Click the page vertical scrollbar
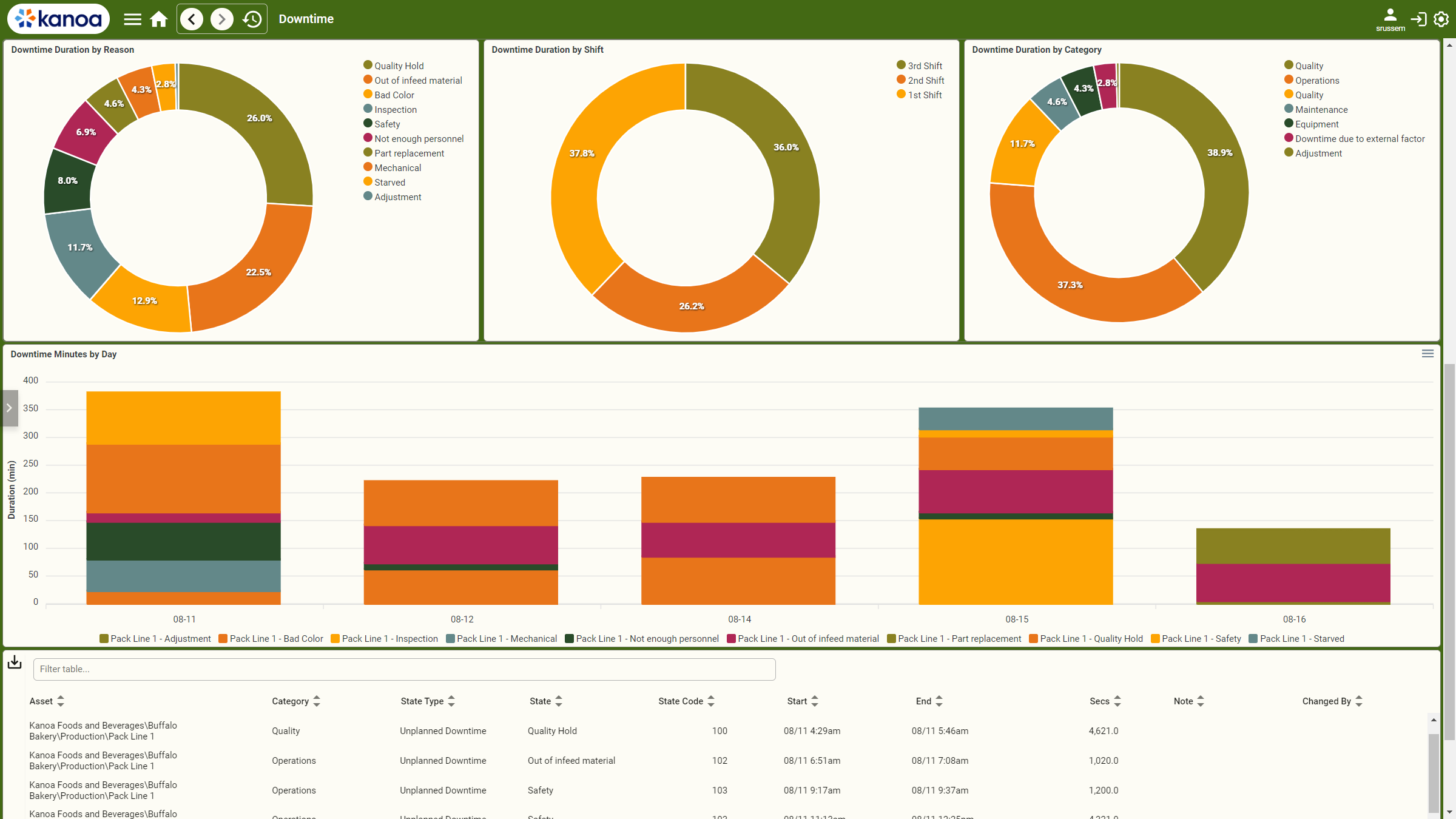Screen dimensions: 1456x819 pyautogui.click(x=1449, y=552)
